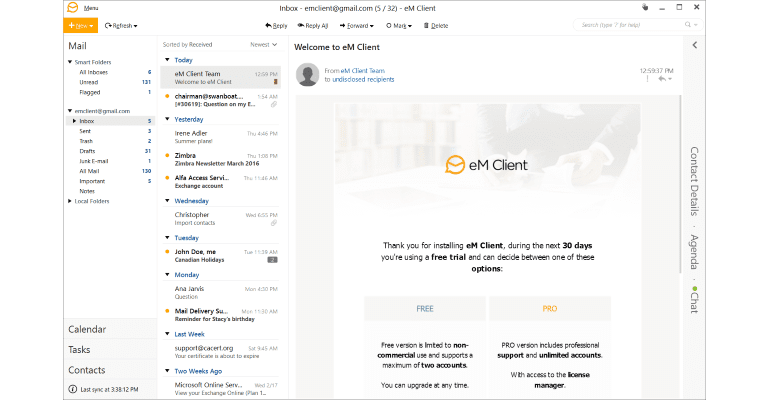The width and height of the screenshot is (770, 400).
Task: Click the last sync info icon
Action: (x=72, y=389)
